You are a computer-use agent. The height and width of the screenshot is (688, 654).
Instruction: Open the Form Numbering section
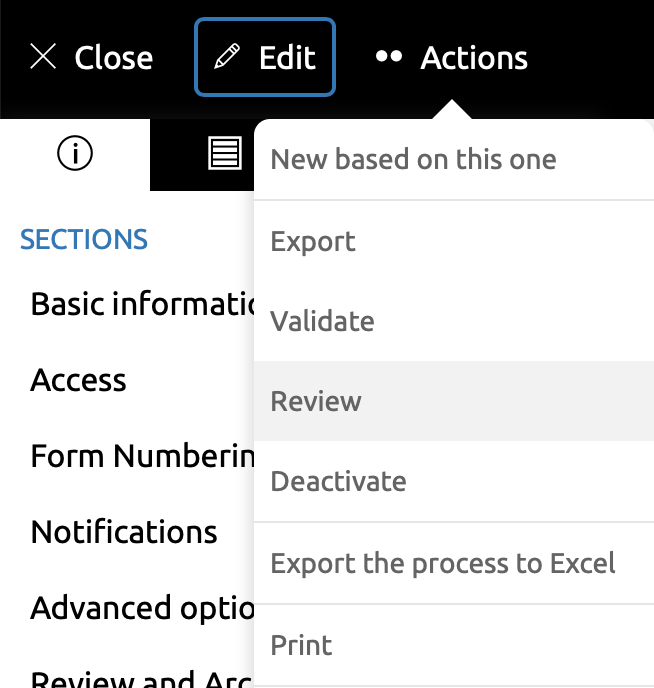140,456
